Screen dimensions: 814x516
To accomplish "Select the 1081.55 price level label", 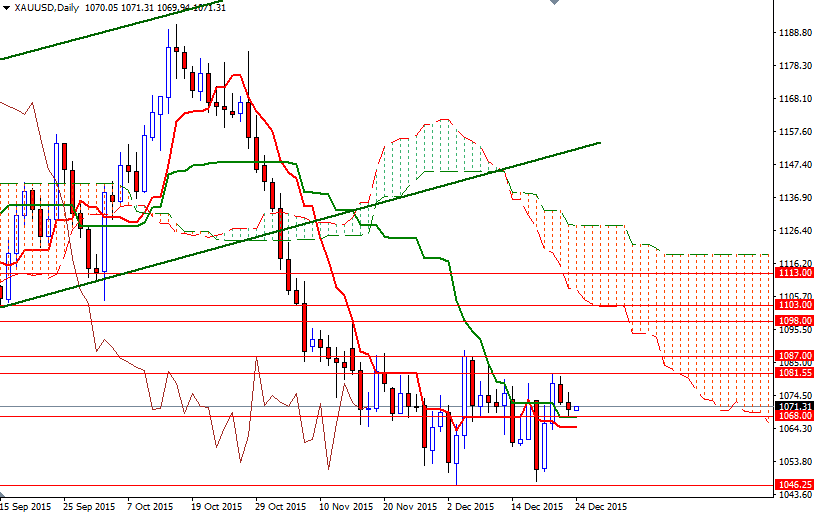I will [x=793, y=372].
